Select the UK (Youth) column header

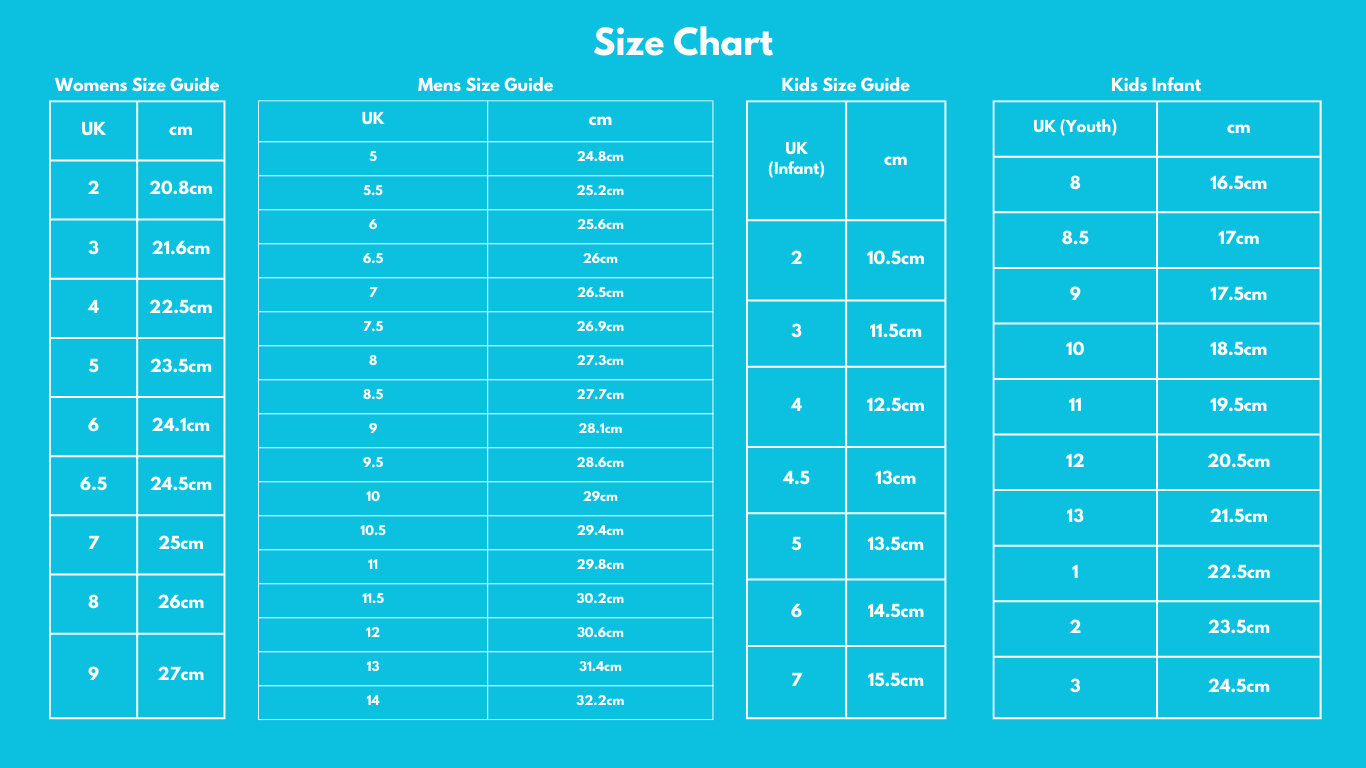click(1075, 127)
